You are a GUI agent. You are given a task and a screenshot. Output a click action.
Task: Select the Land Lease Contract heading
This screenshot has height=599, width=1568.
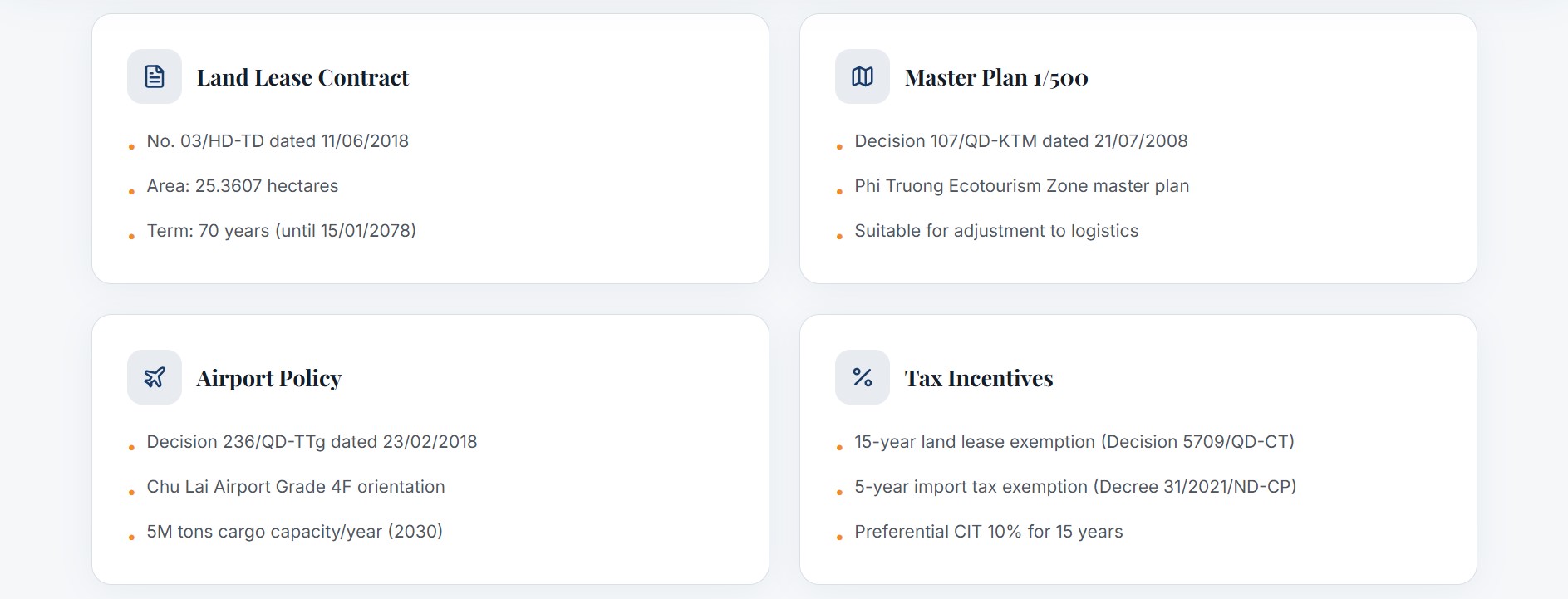coord(302,77)
